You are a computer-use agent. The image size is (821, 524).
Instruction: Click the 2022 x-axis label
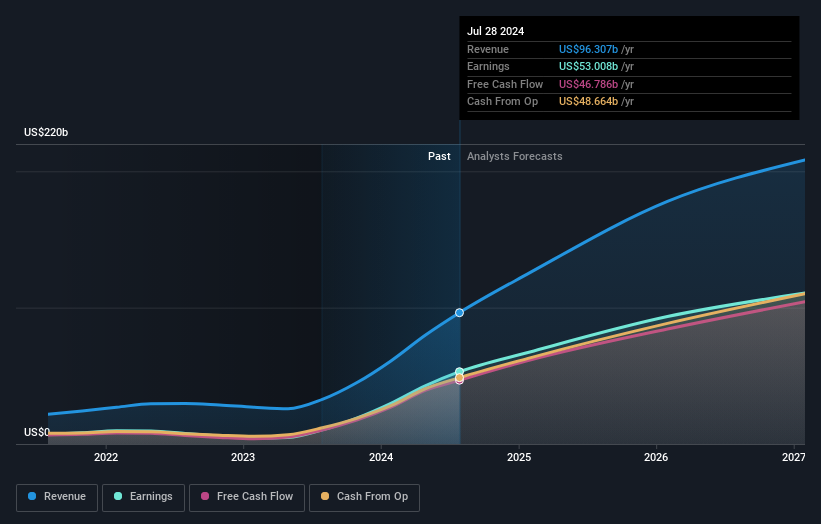point(106,457)
